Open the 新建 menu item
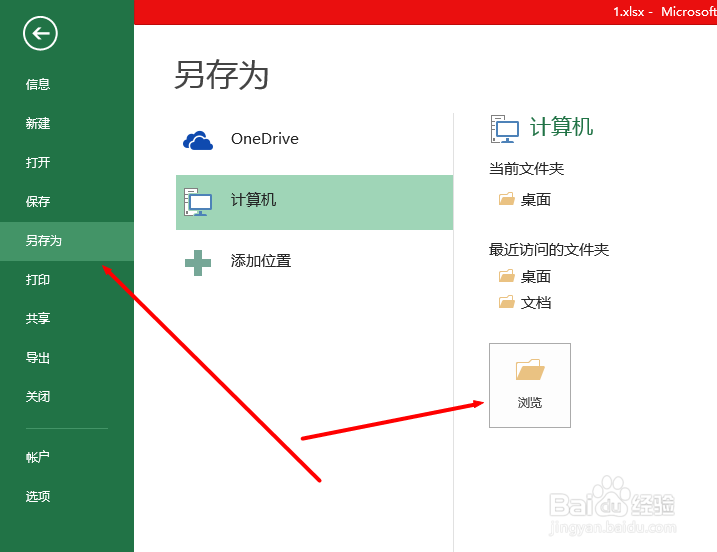Viewport: 717px width, 552px height. pyautogui.click(x=38, y=123)
